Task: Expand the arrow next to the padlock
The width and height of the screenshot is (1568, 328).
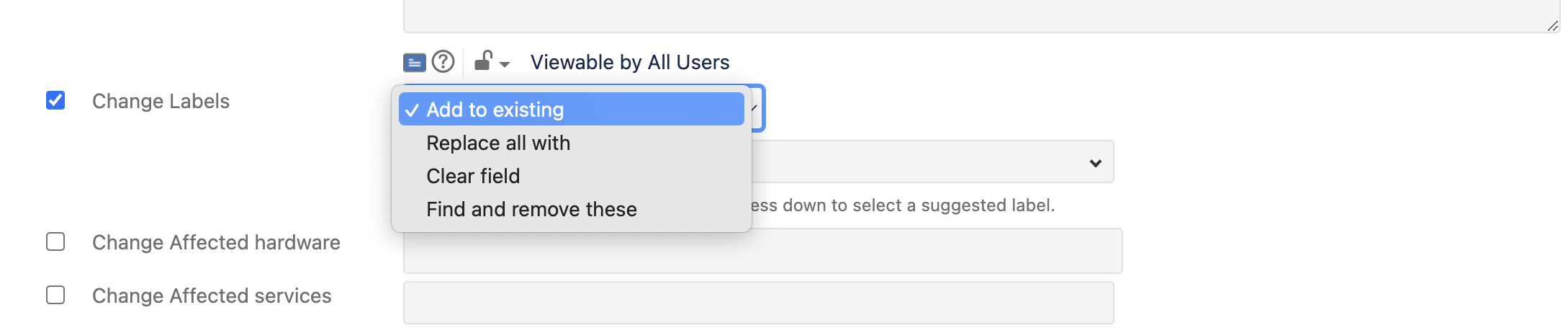Action: (505, 65)
